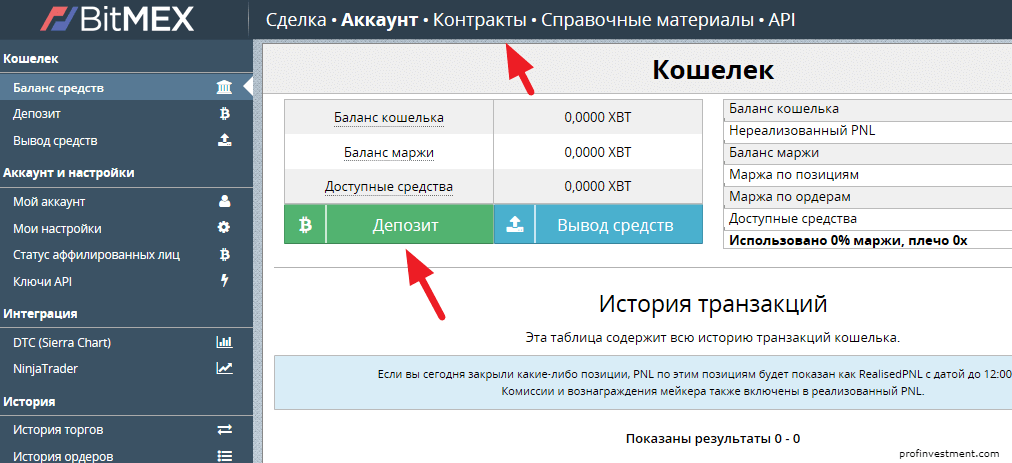1012x463 pixels.
Task: Click the line chart icon beside NinjaTrader
Action: click(x=224, y=368)
